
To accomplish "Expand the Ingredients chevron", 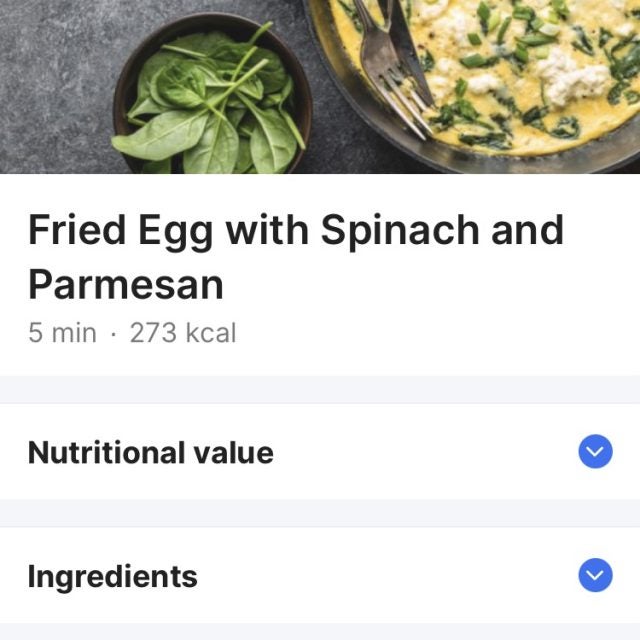I will 595,576.
